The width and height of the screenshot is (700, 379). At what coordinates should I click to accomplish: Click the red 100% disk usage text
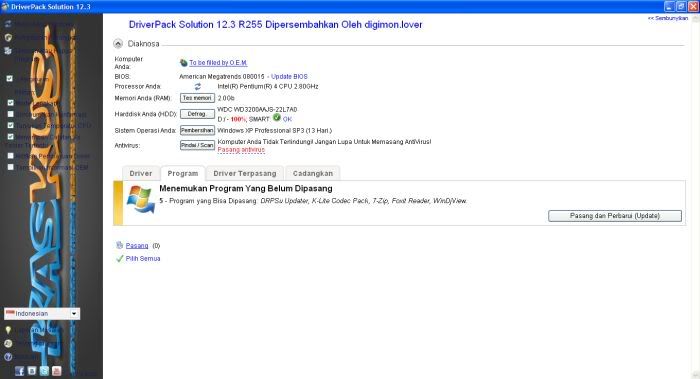(238, 119)
